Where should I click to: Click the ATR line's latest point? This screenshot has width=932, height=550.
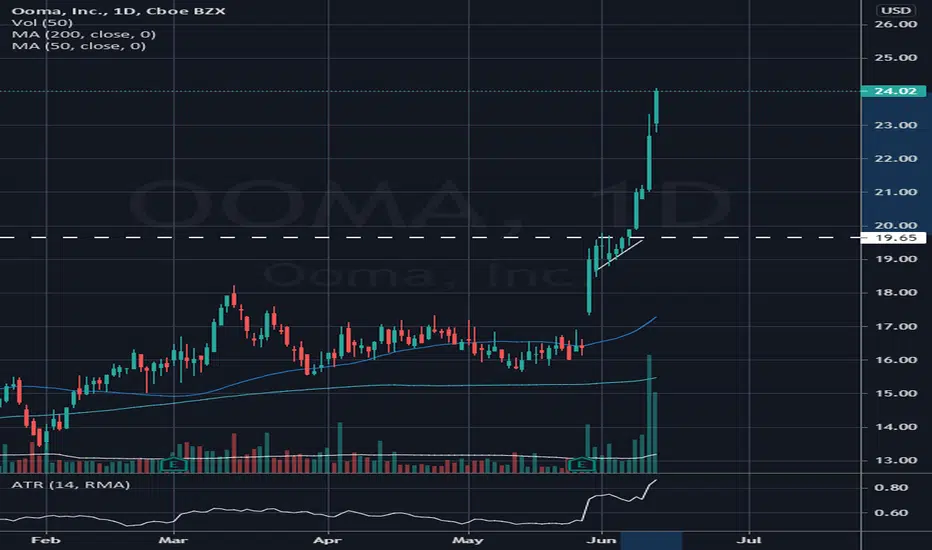point(656,480)
